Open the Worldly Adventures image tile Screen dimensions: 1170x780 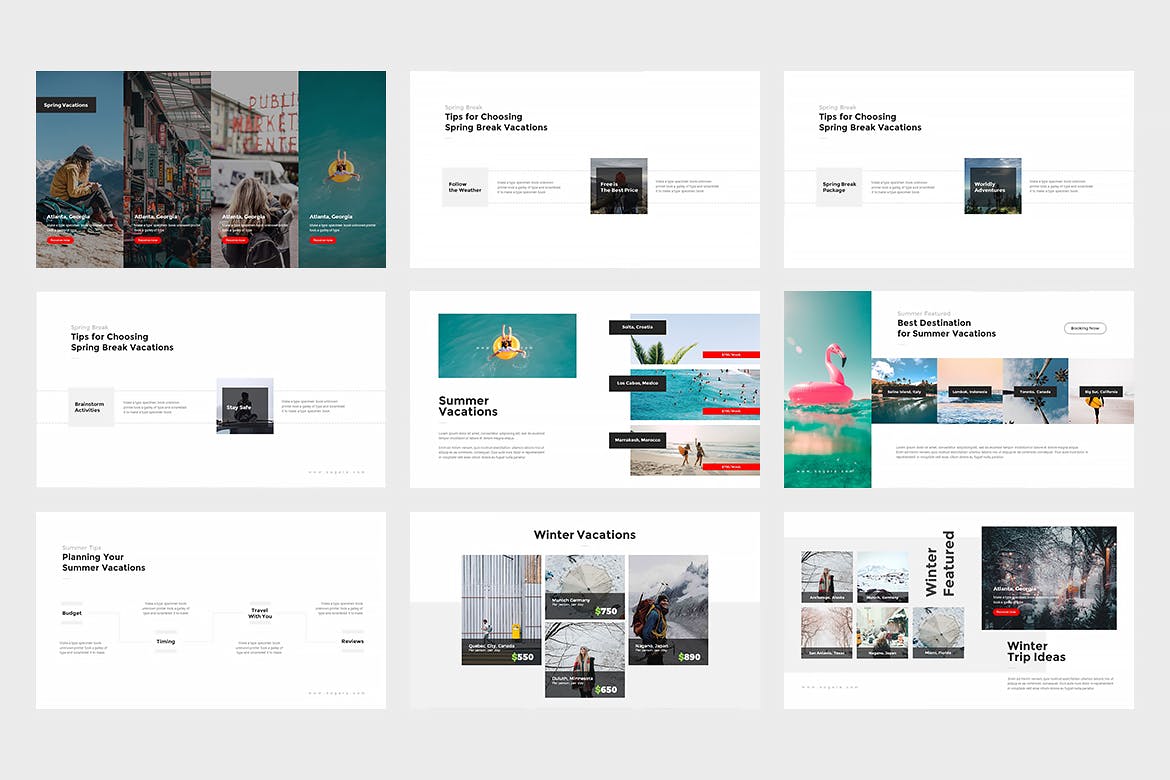pyautogui.click(x=992, y=186)
